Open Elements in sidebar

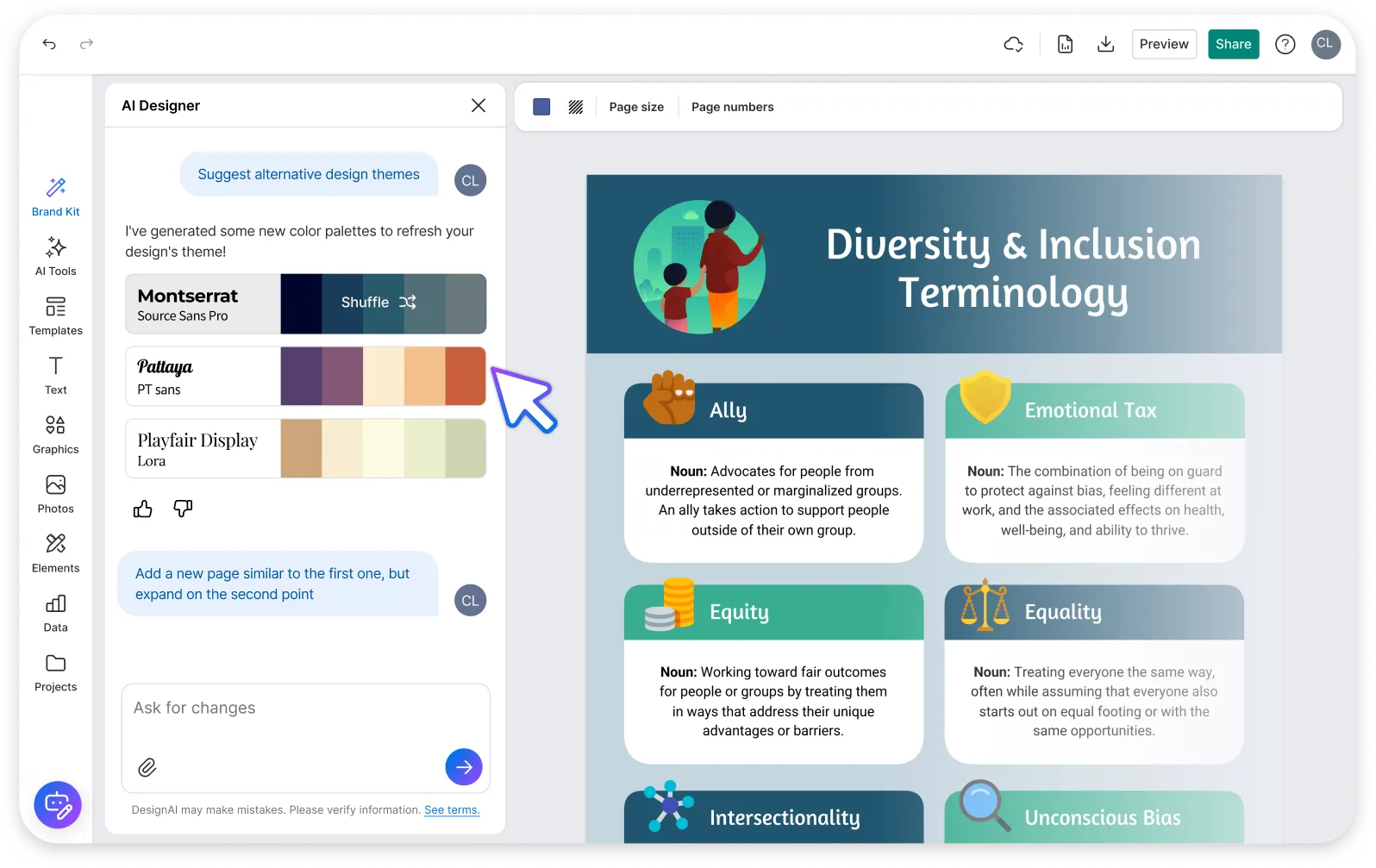(56, 554)
